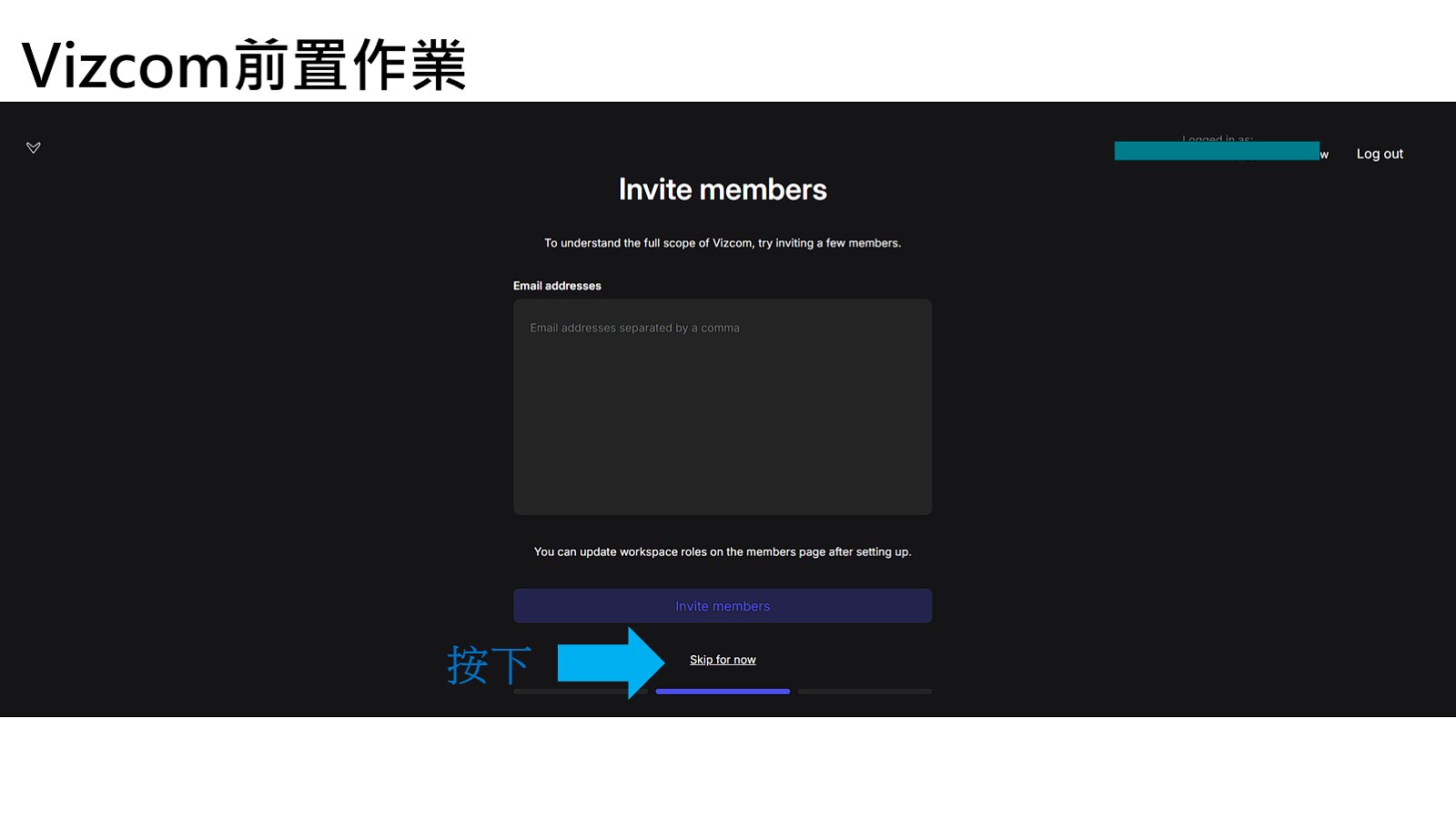Click the Log out link
This screenshot has width=1456, height=819.
[x=1380, y=154]
